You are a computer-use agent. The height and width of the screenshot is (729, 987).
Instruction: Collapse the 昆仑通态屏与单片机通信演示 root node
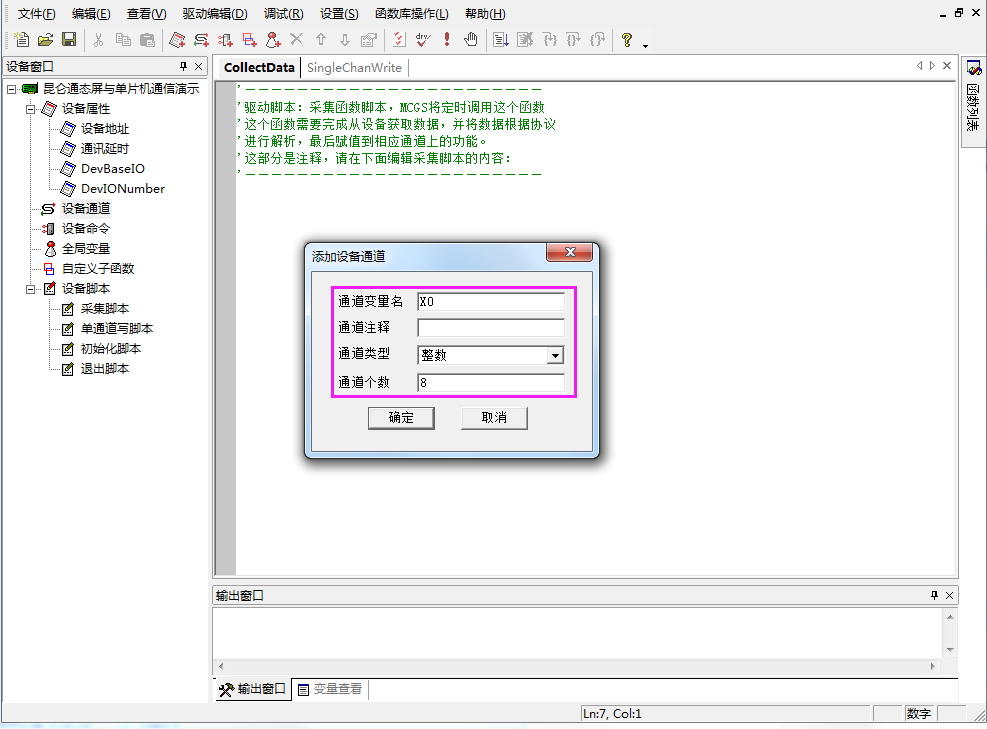coord(11,89)
